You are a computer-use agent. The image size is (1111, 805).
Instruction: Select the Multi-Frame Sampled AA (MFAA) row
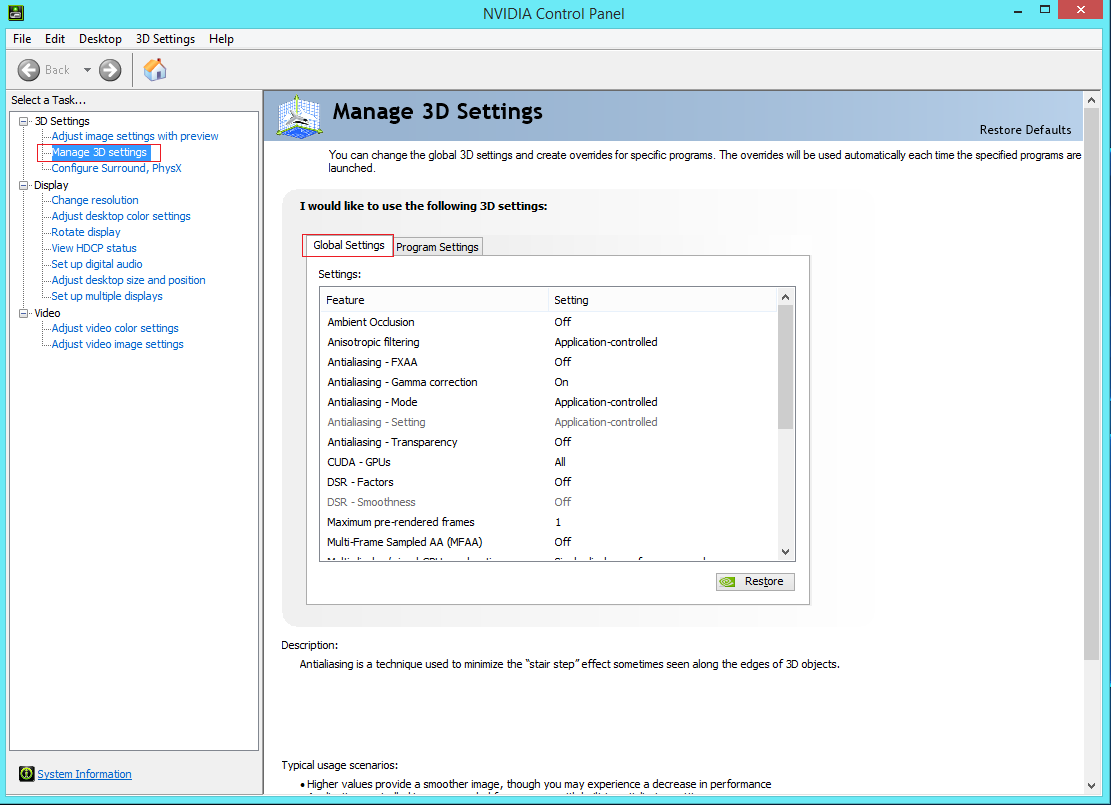click(549, 542)
